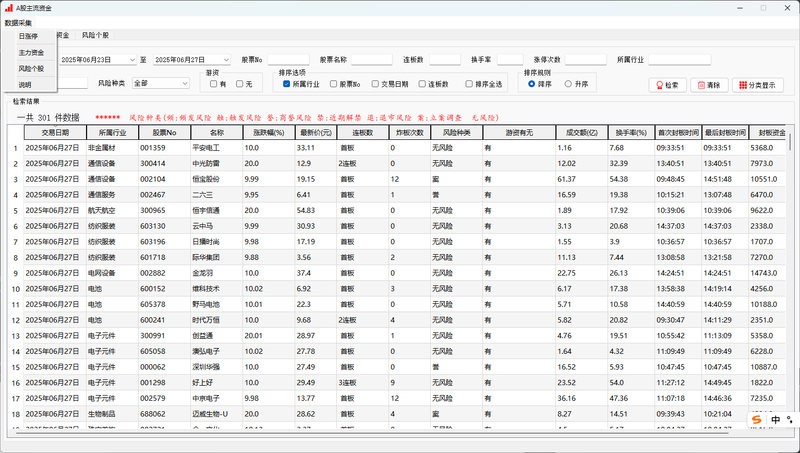Click the 涨停次数 input field
Image resolution: width=800 pixels, height=453 pixels.
click(x=586, y=60)
